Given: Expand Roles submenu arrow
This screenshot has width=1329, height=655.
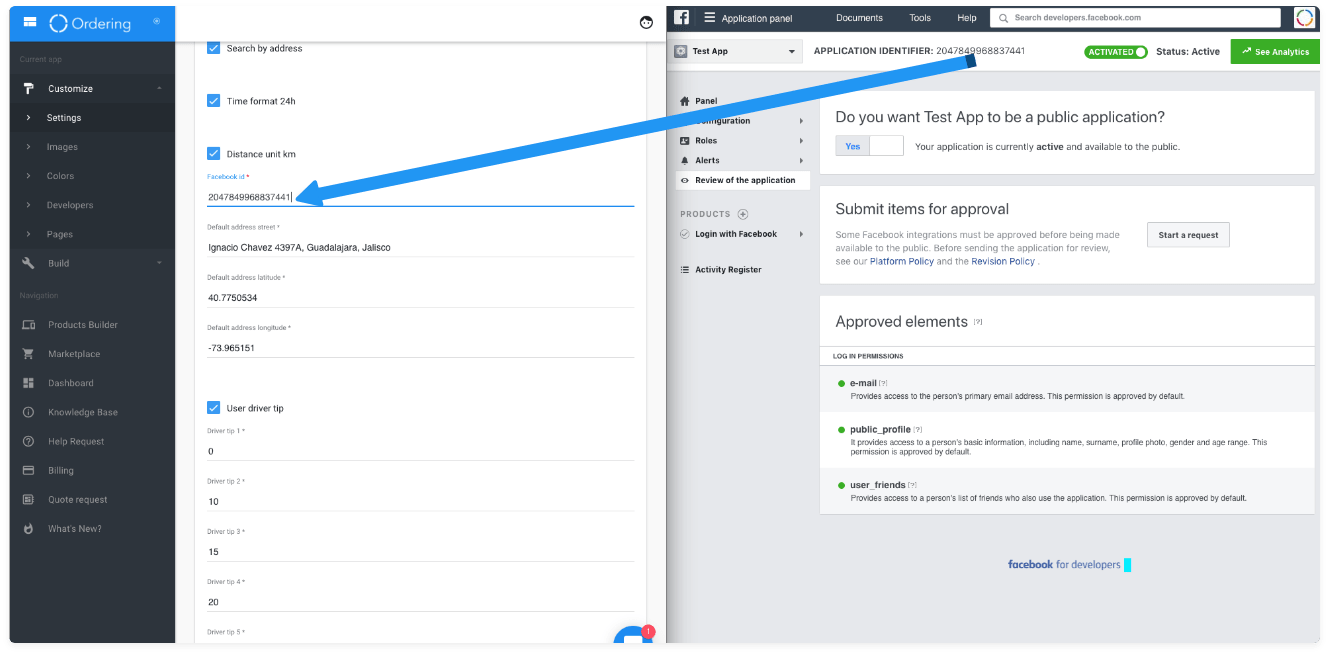Looking at the screenshot, I should pyautogui.click(x=801, y=141).
